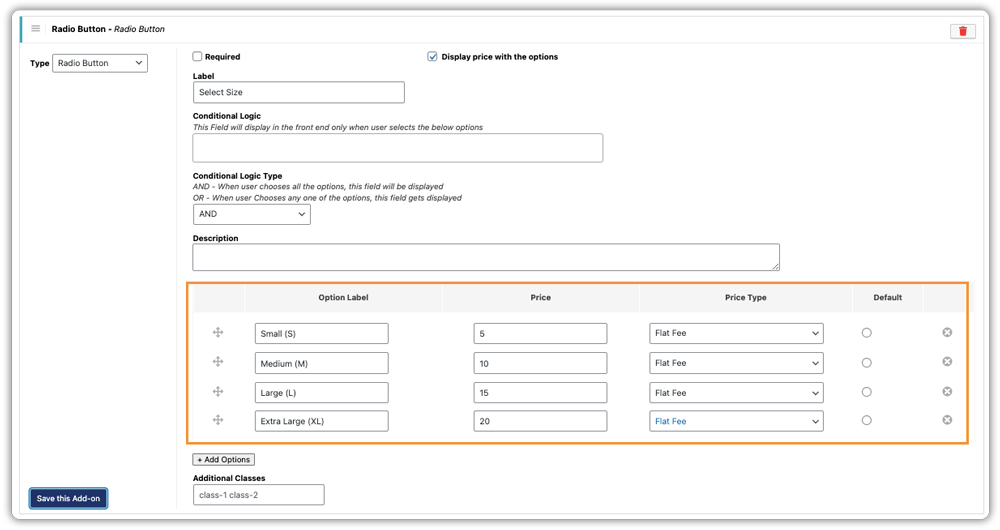Click inside the Description textarea
The height and width of the screenshot is (530, 1000).
tap(486, 257)
